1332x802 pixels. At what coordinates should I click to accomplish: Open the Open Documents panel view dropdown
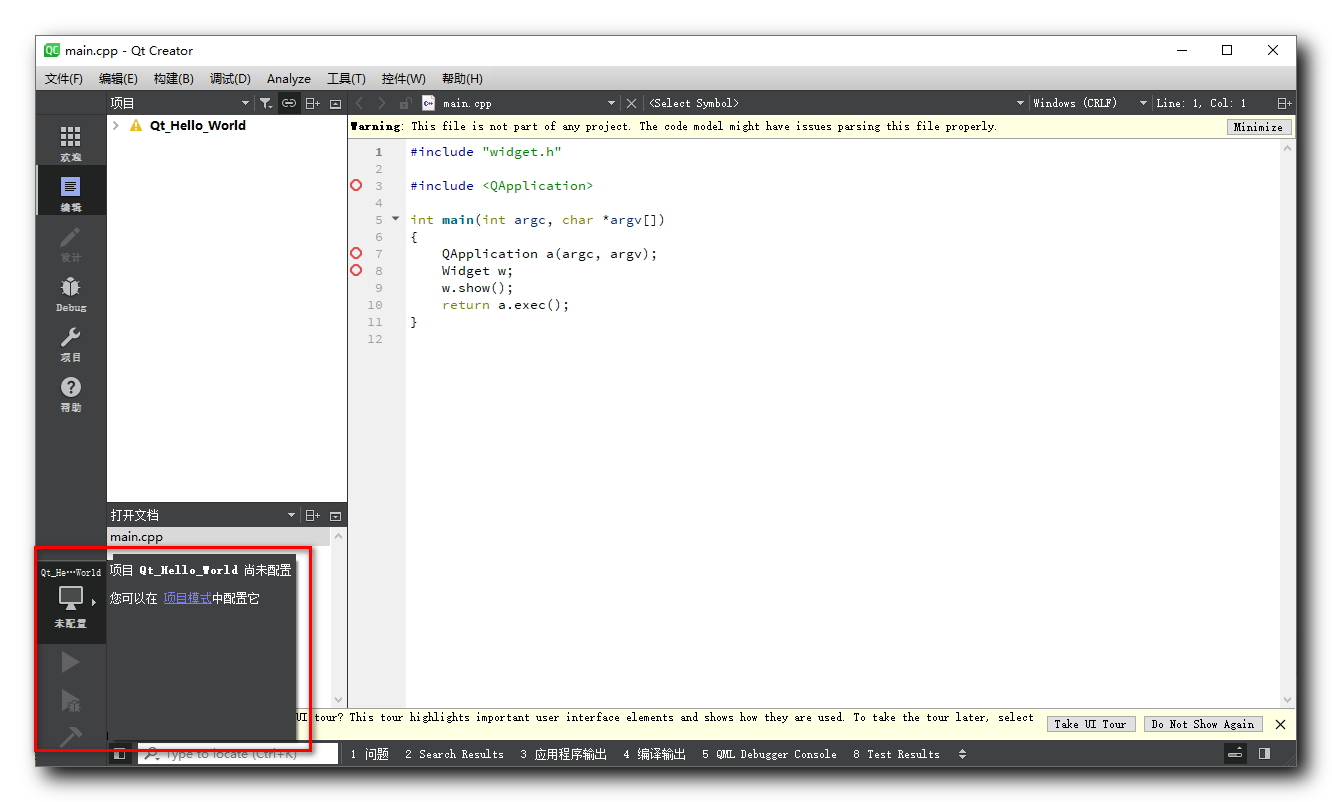pyautogui.click(x=292, y=515)
